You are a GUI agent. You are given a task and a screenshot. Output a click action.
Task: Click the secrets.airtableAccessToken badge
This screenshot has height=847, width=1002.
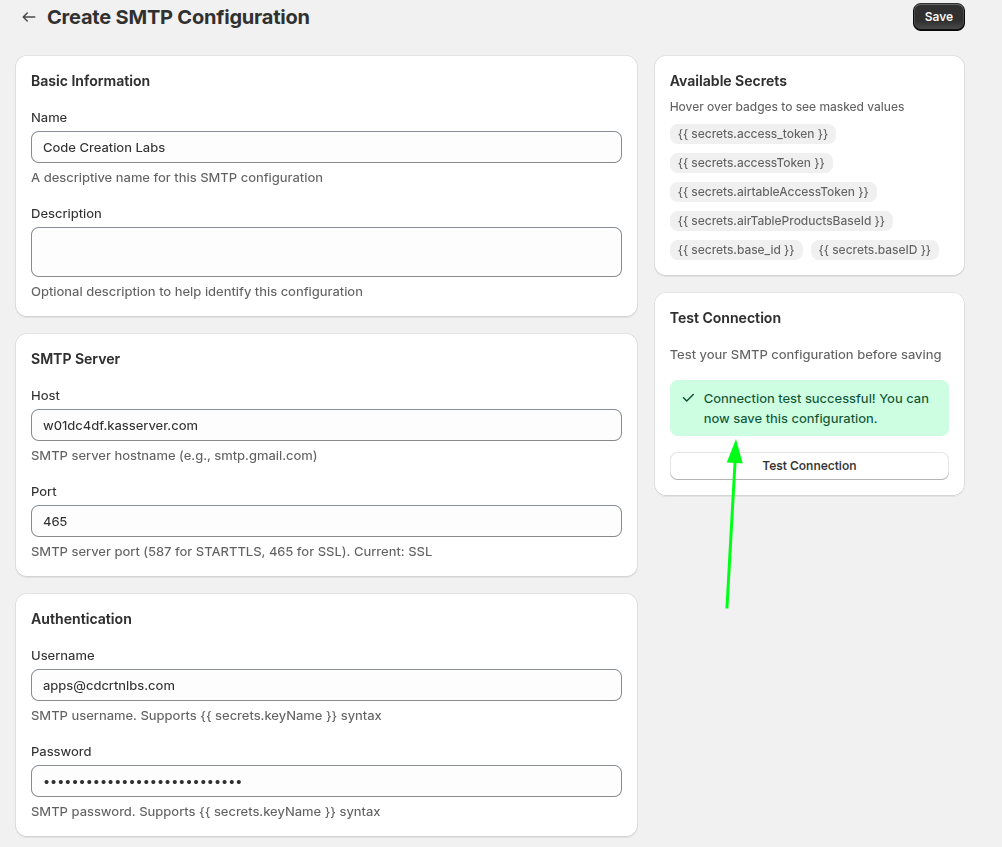pos(773,192)
